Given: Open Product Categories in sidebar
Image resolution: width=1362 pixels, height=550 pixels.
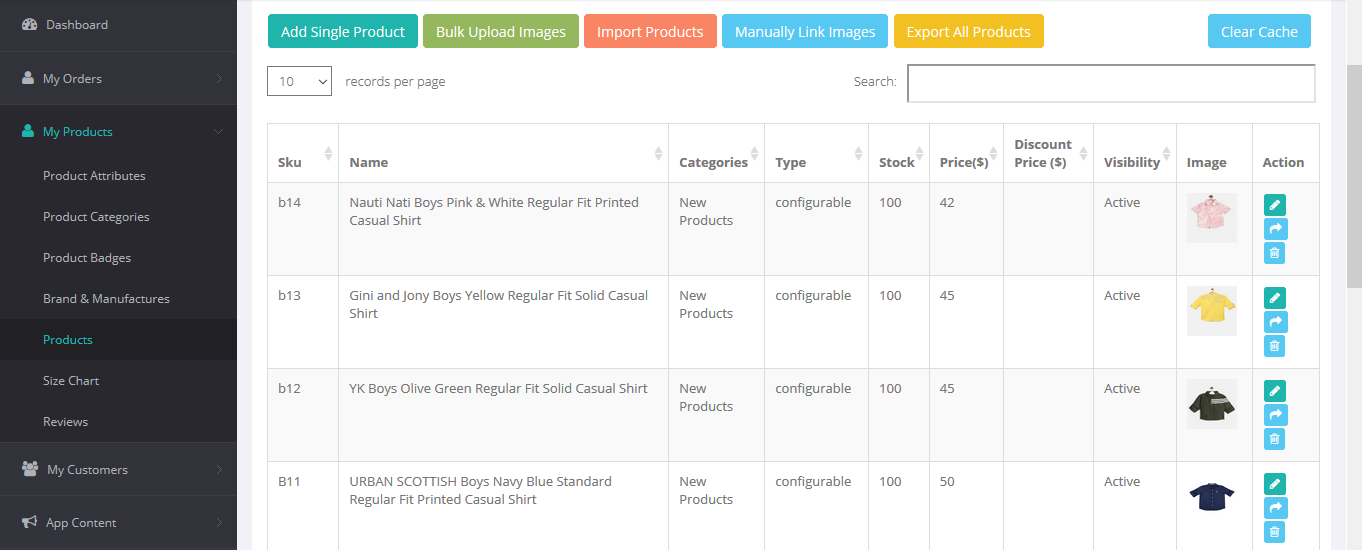Looking at the screenshot, I should 96,217.
